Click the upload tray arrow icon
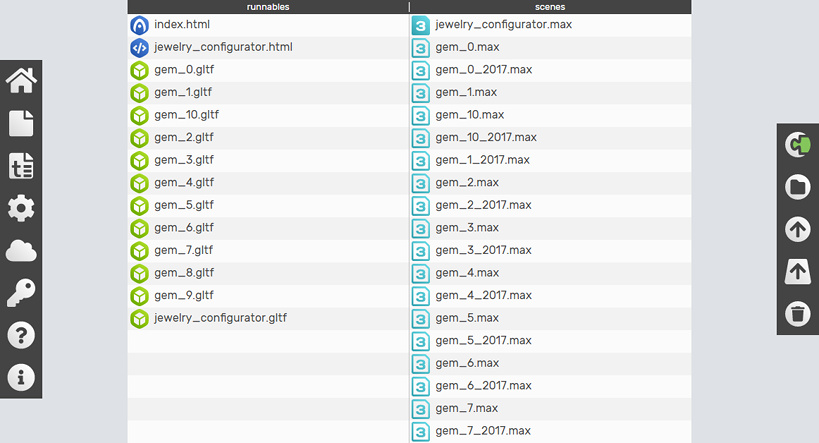The height and width of the screenshot is (443, 819). click(x=798, y=271)
